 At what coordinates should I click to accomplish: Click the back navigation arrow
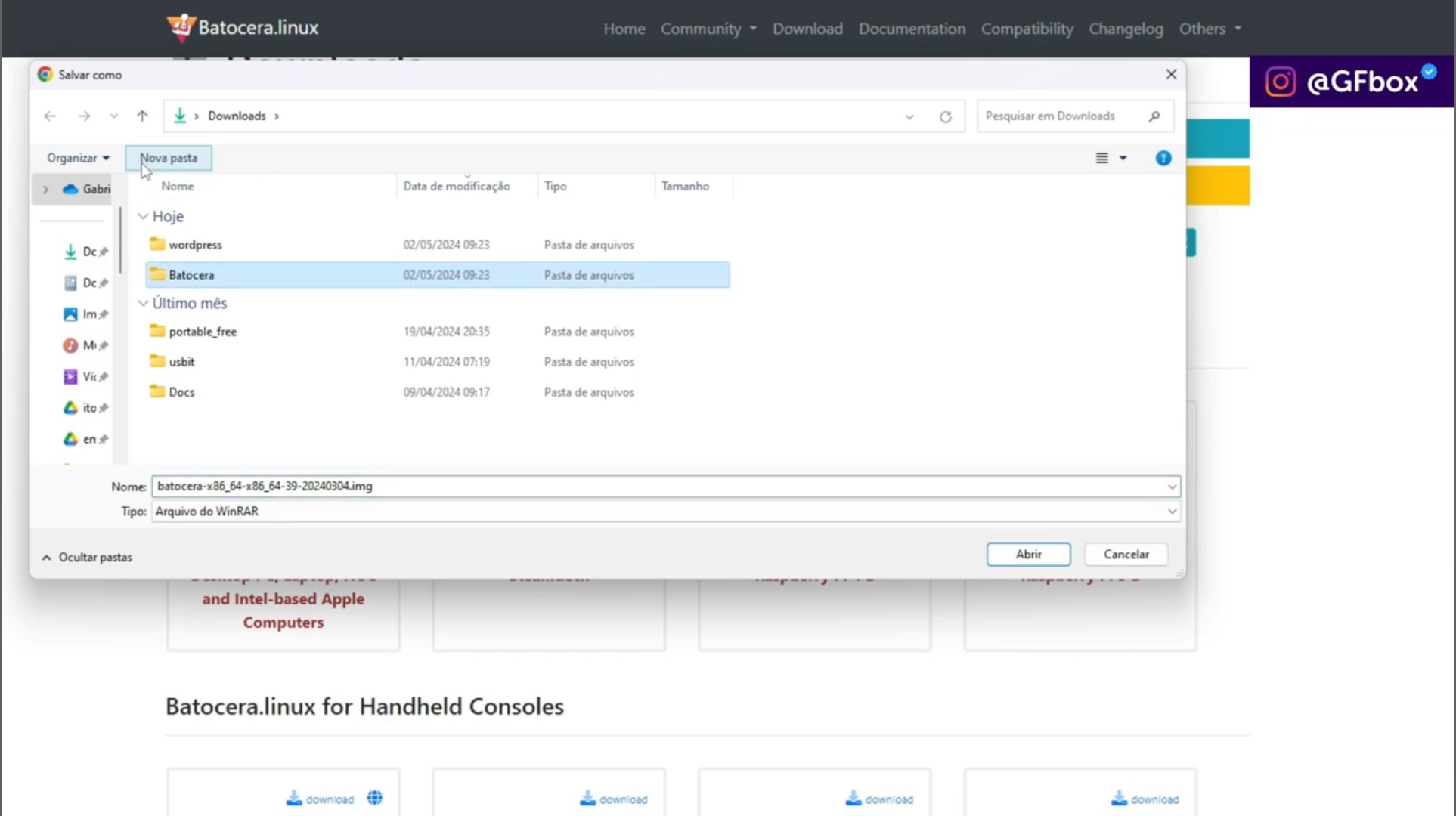coord(50,116)
